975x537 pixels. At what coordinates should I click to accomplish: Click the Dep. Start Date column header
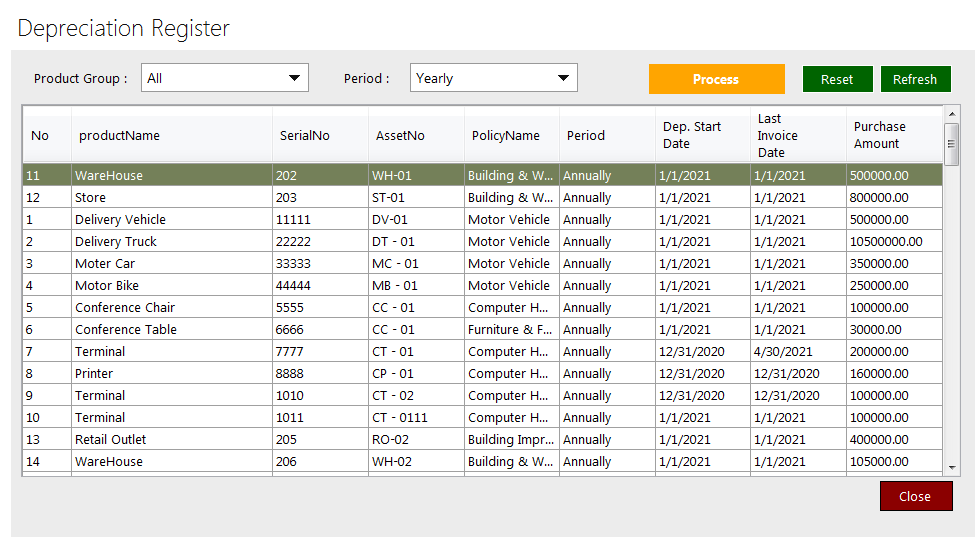(692, 135)
